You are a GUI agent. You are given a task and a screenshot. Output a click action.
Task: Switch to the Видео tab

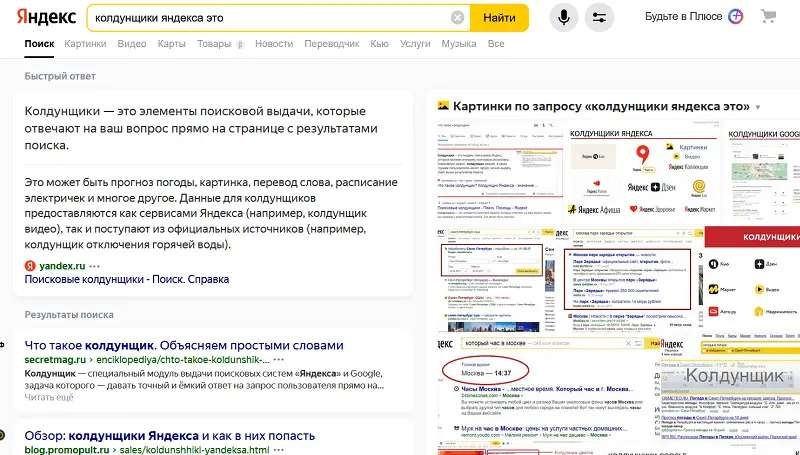coord(132,44)
